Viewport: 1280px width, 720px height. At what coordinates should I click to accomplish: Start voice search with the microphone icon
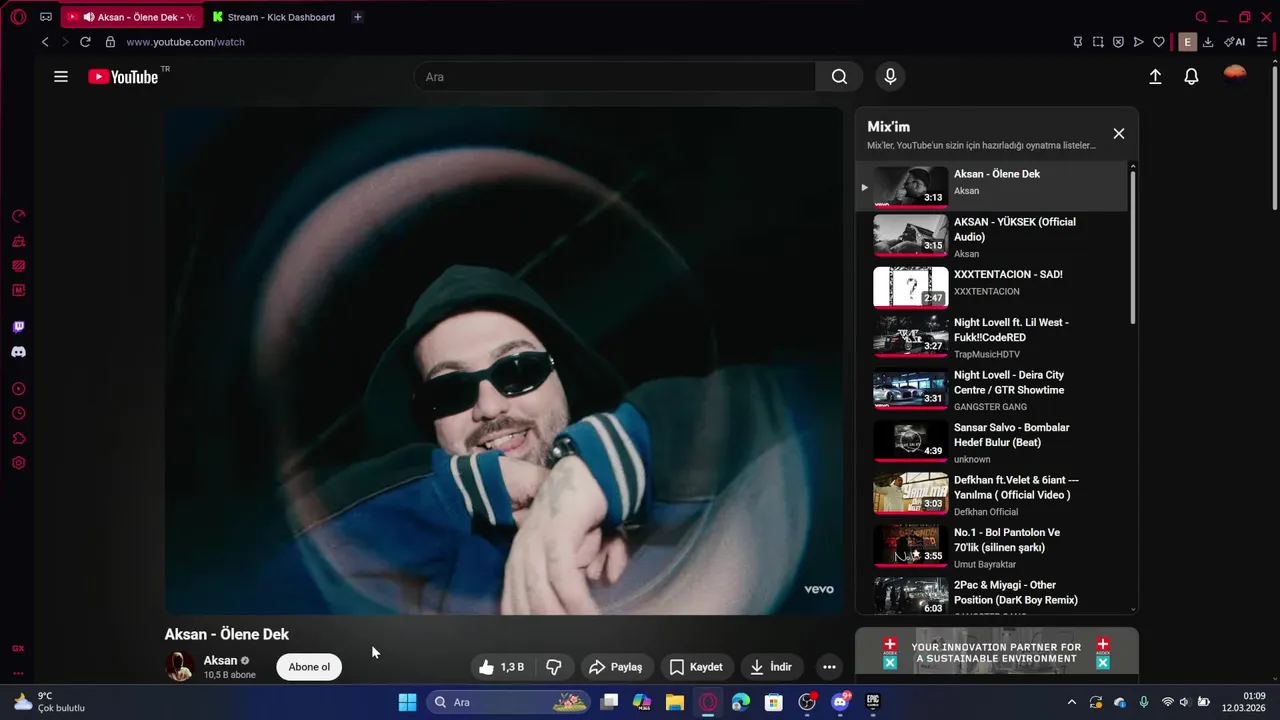point(890,77)
